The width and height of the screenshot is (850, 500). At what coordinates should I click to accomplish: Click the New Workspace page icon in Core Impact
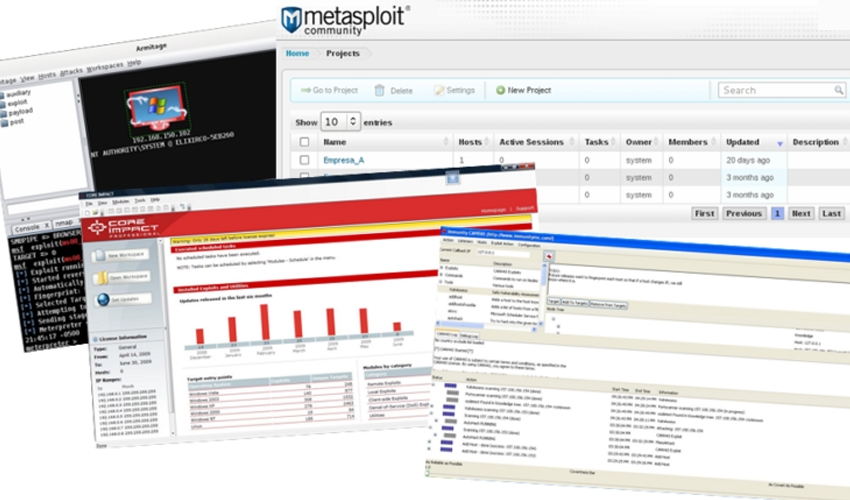[x=99, y=255]
